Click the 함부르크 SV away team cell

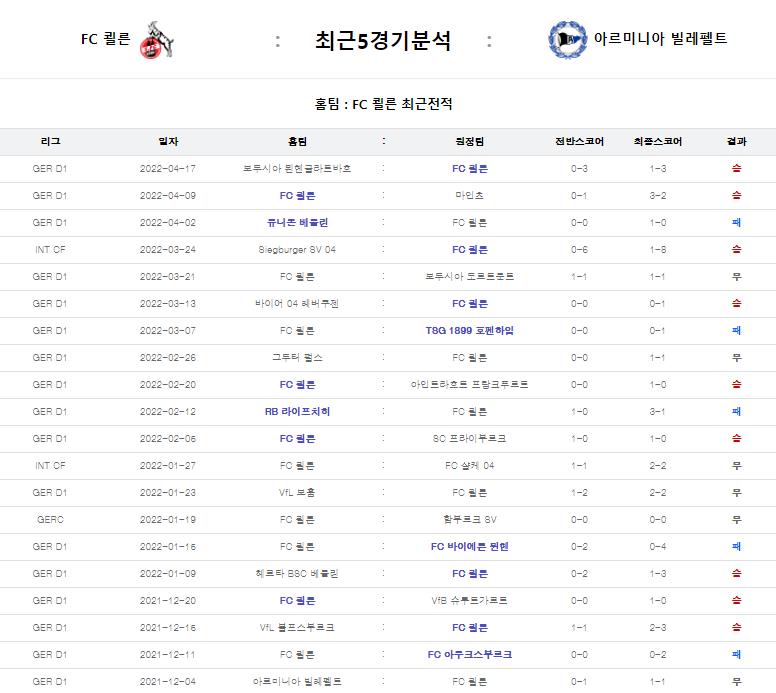(x=470, y=519)
